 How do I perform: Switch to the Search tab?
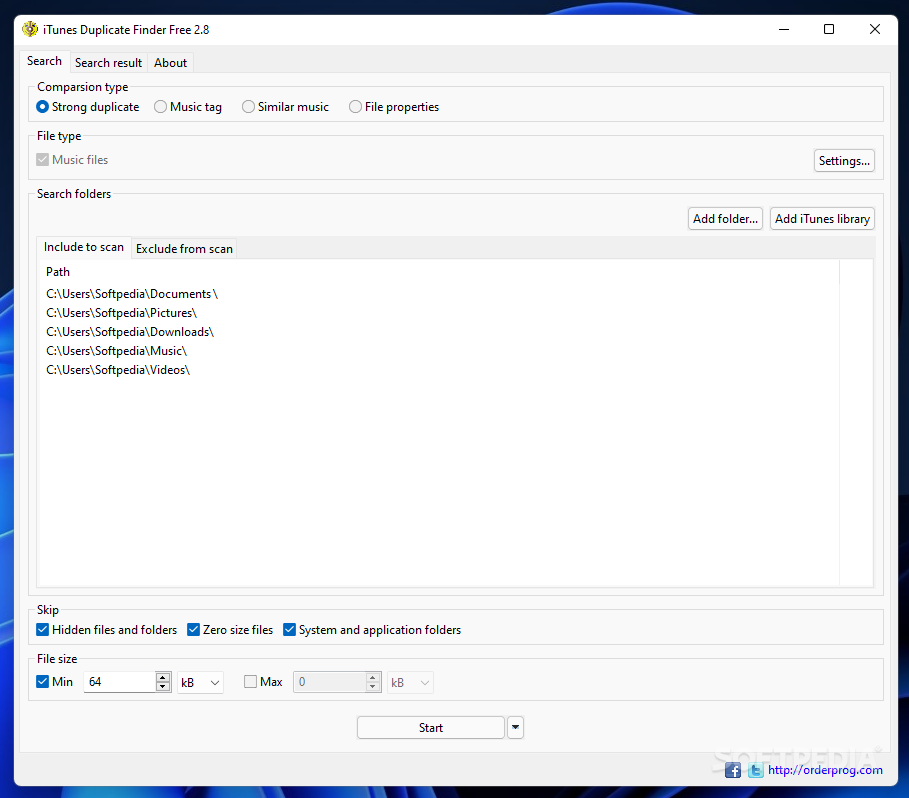coord(44,61)
